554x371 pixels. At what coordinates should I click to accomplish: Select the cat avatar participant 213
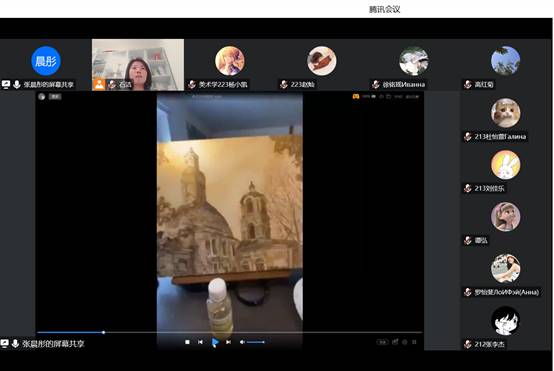point(505,113)
